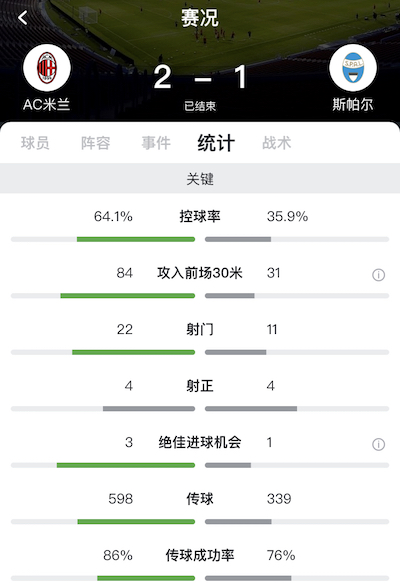The width and height of the screenshot is (400, 583).
Task: Tap info icon beside 攻入前场30米
Action: click(378, 275)
